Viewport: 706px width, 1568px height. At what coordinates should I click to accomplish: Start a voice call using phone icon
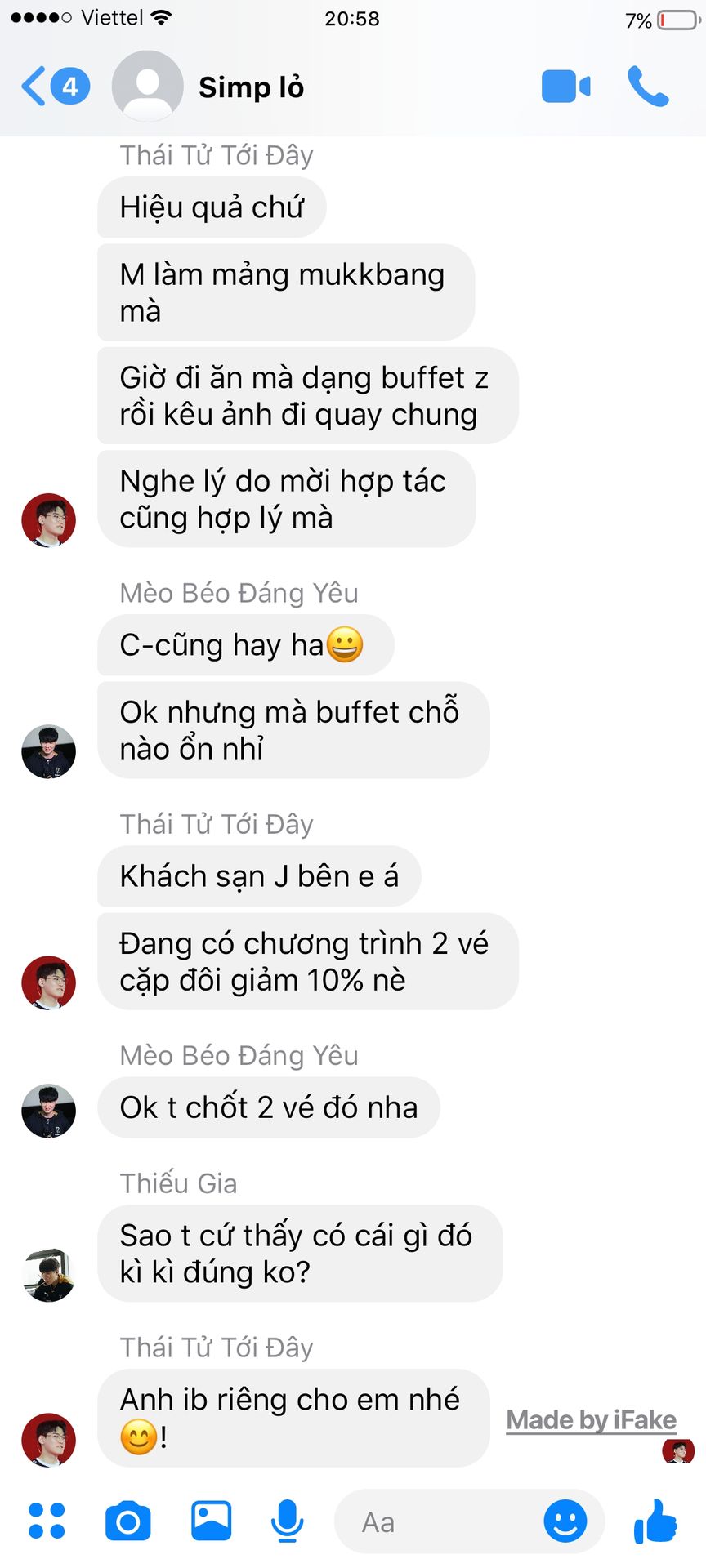point(648,87)
